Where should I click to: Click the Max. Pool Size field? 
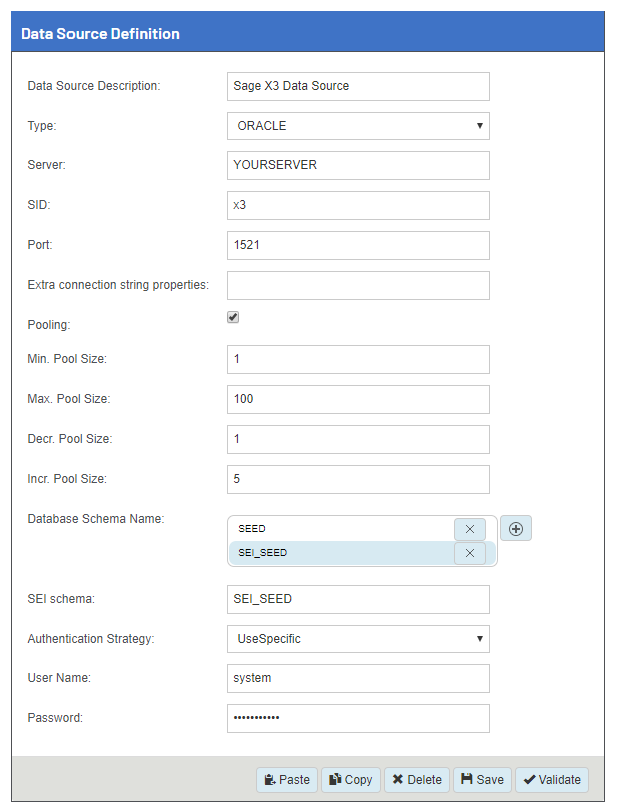pos(358,399)
